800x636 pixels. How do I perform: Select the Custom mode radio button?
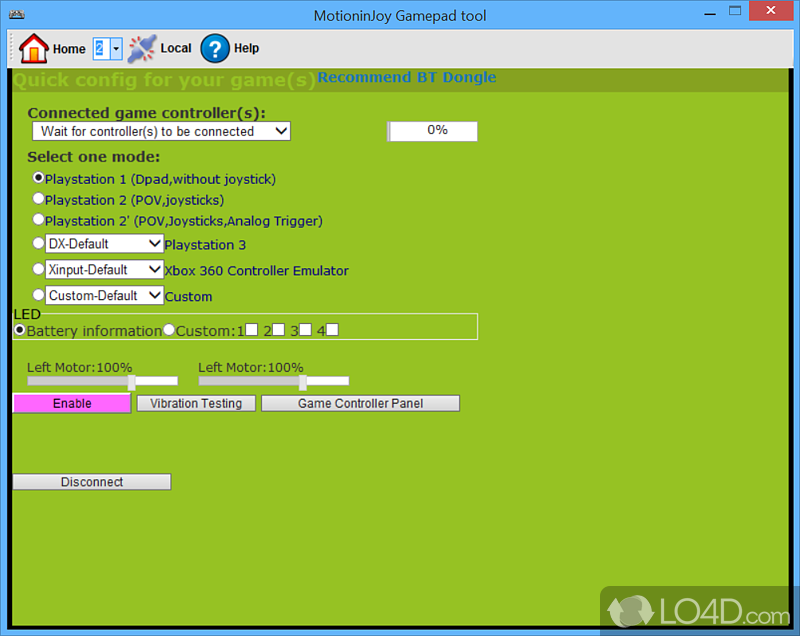coord(38,295)
